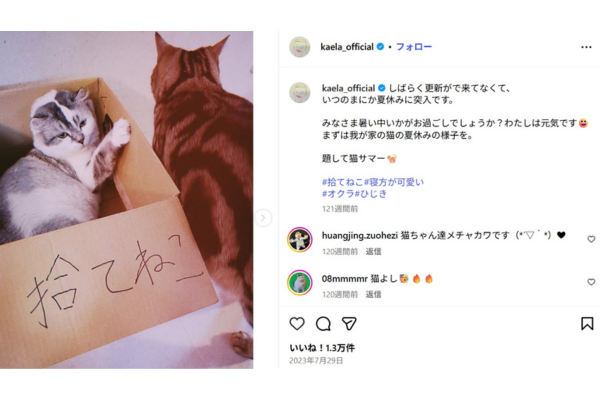Viewport: 600px width, 400px height.
Task: Save post with bookmark icon
Action: coord(587,323)
